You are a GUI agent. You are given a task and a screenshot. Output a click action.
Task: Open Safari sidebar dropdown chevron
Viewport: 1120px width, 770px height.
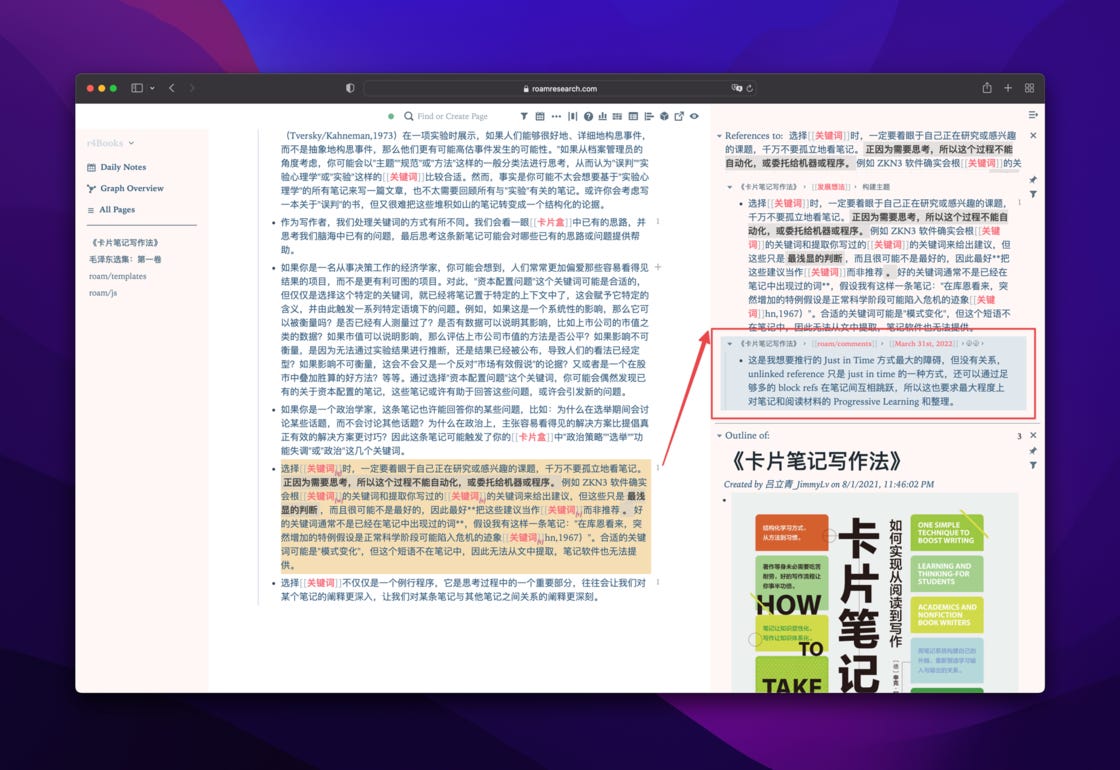152,88
